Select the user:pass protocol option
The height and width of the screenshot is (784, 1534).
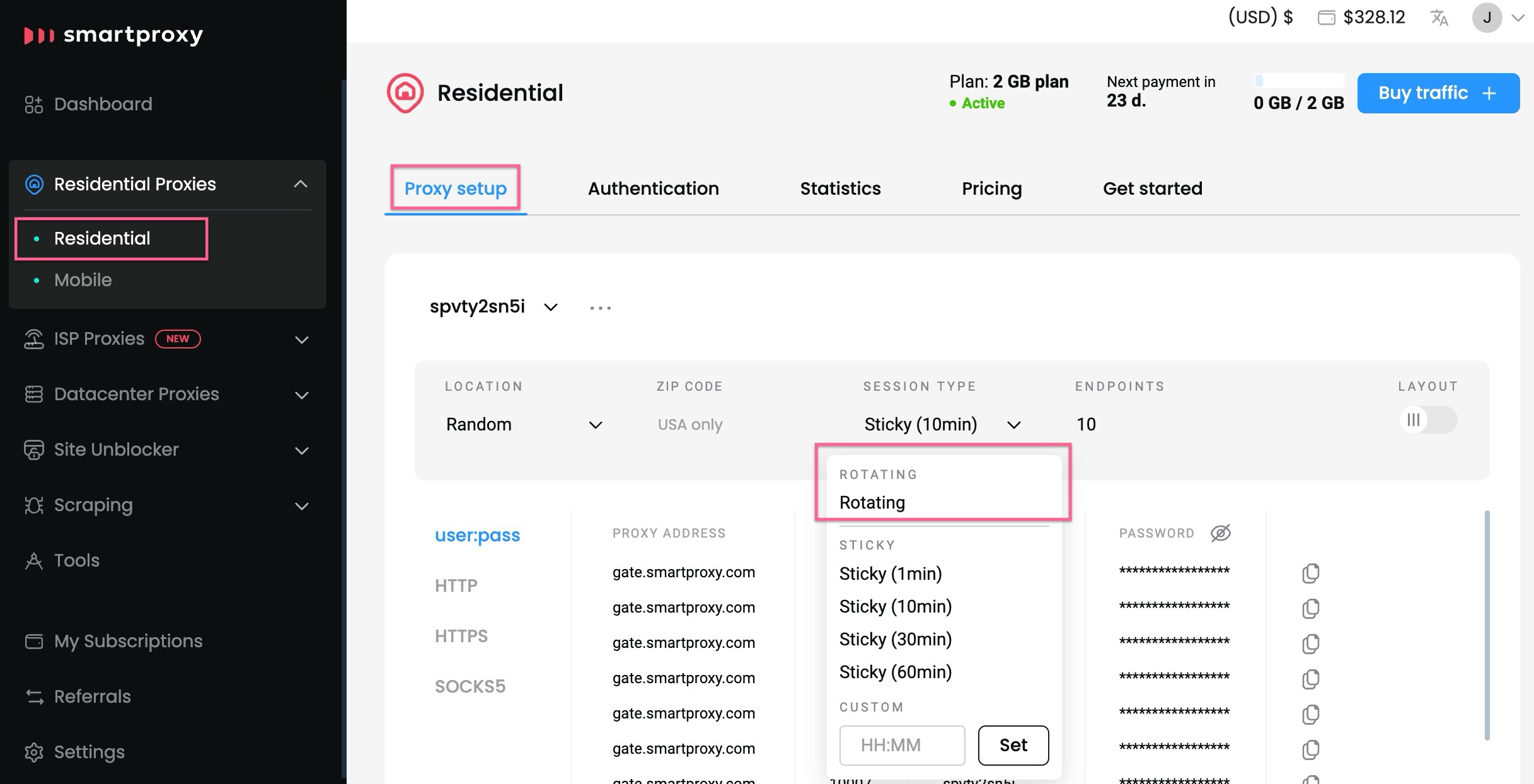pyautogui.click(x=477, y=535)
